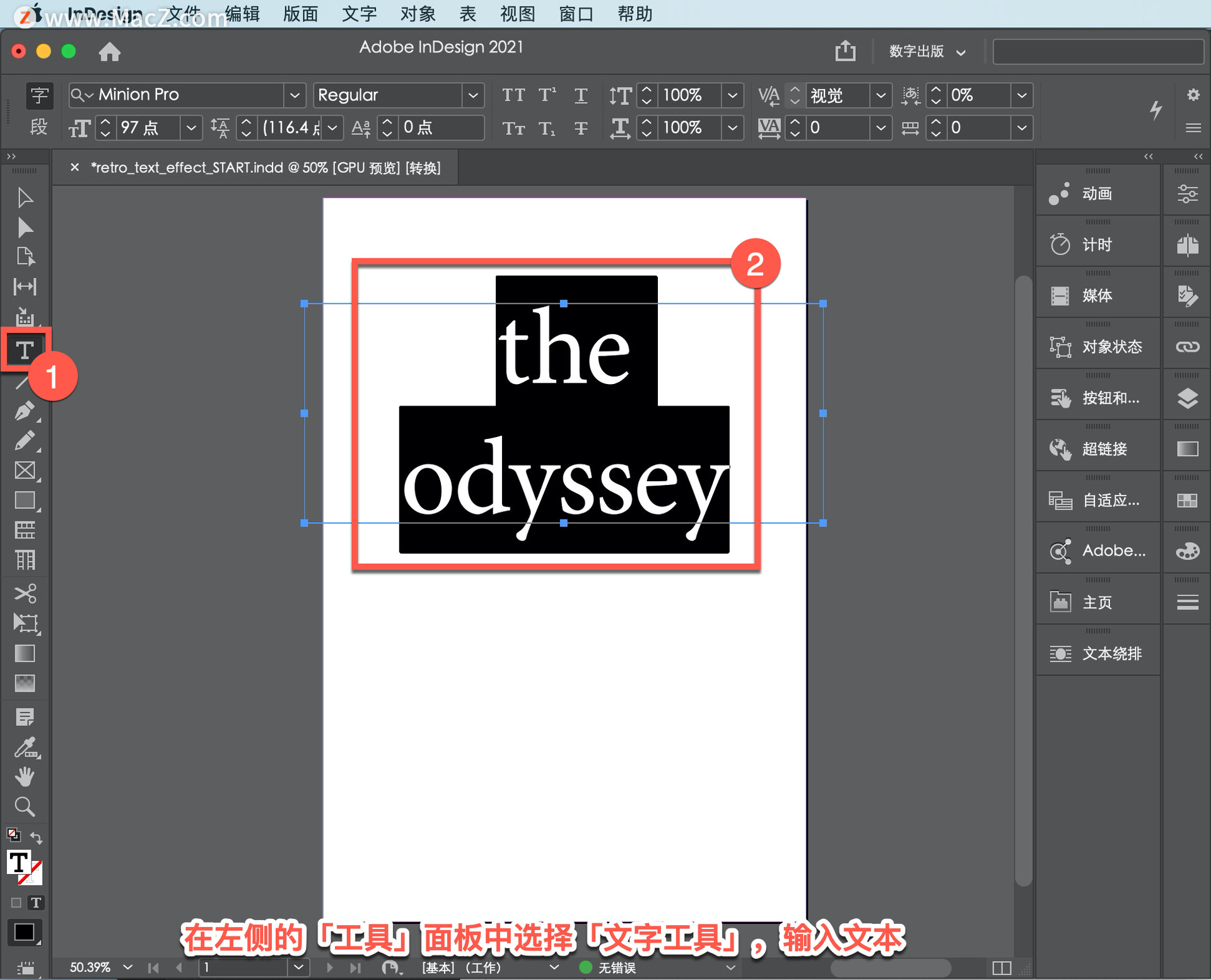
Task: Select the Selection tool arrow
Action: tap(25, 197)
